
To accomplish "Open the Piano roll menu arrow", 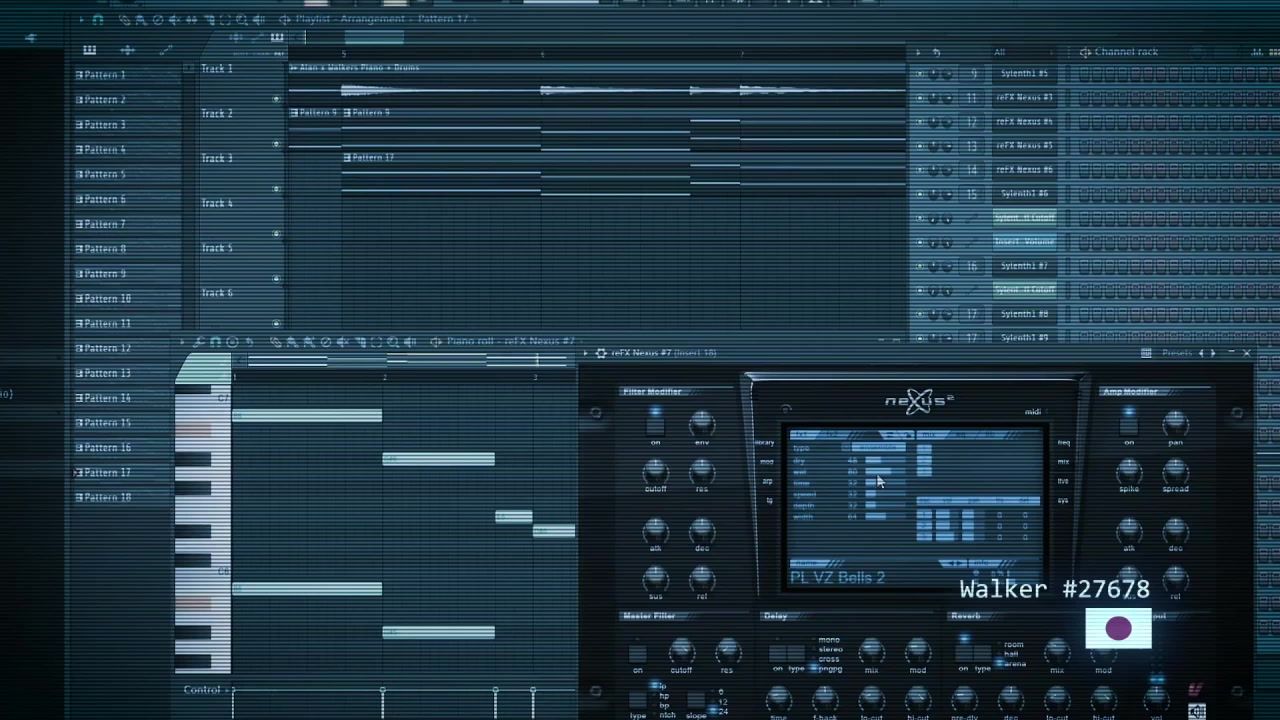I will pyautogui.click(x=182, y=341).
